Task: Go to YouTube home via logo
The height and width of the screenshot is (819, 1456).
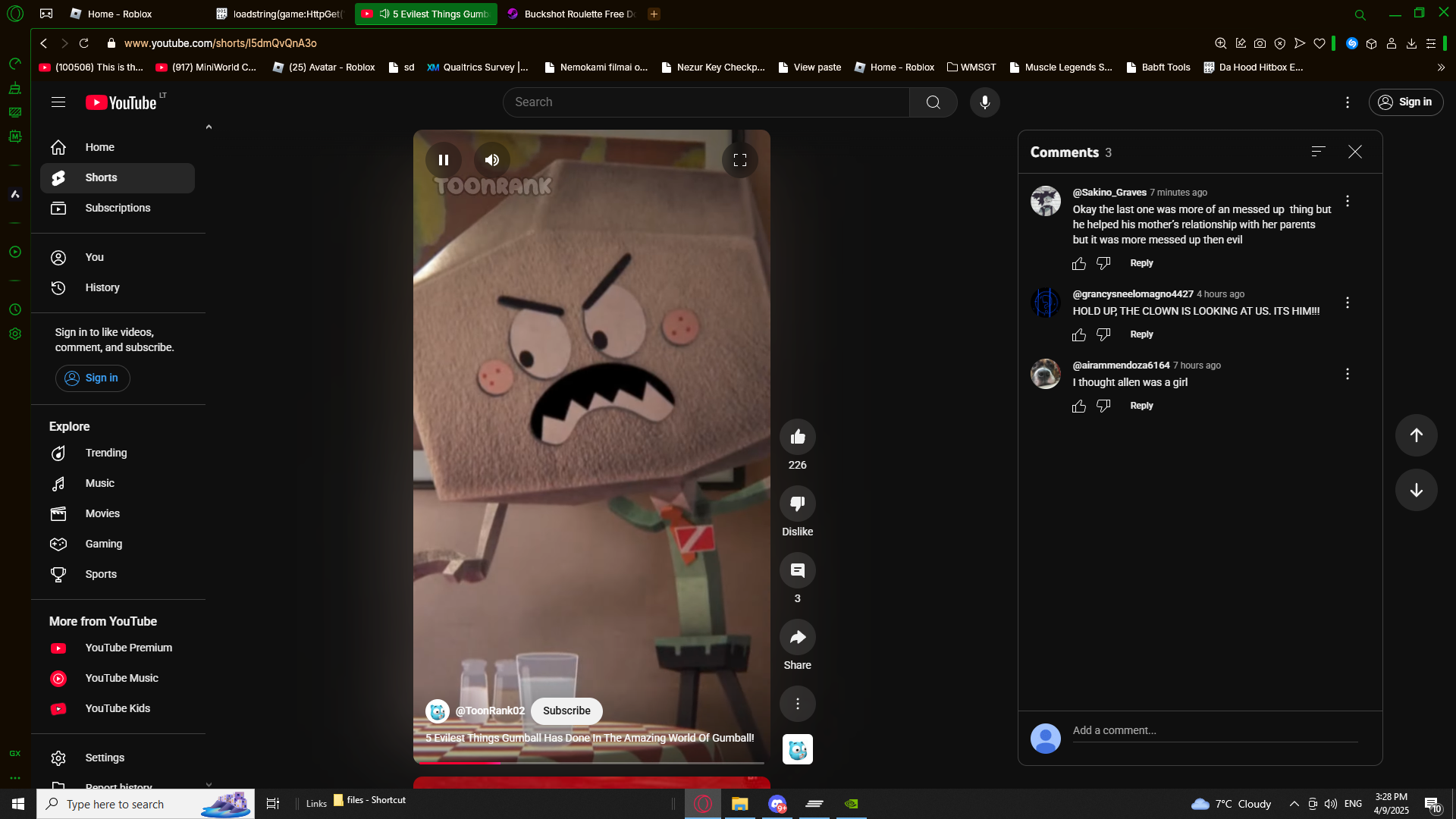Action: (x=121, y=102)
